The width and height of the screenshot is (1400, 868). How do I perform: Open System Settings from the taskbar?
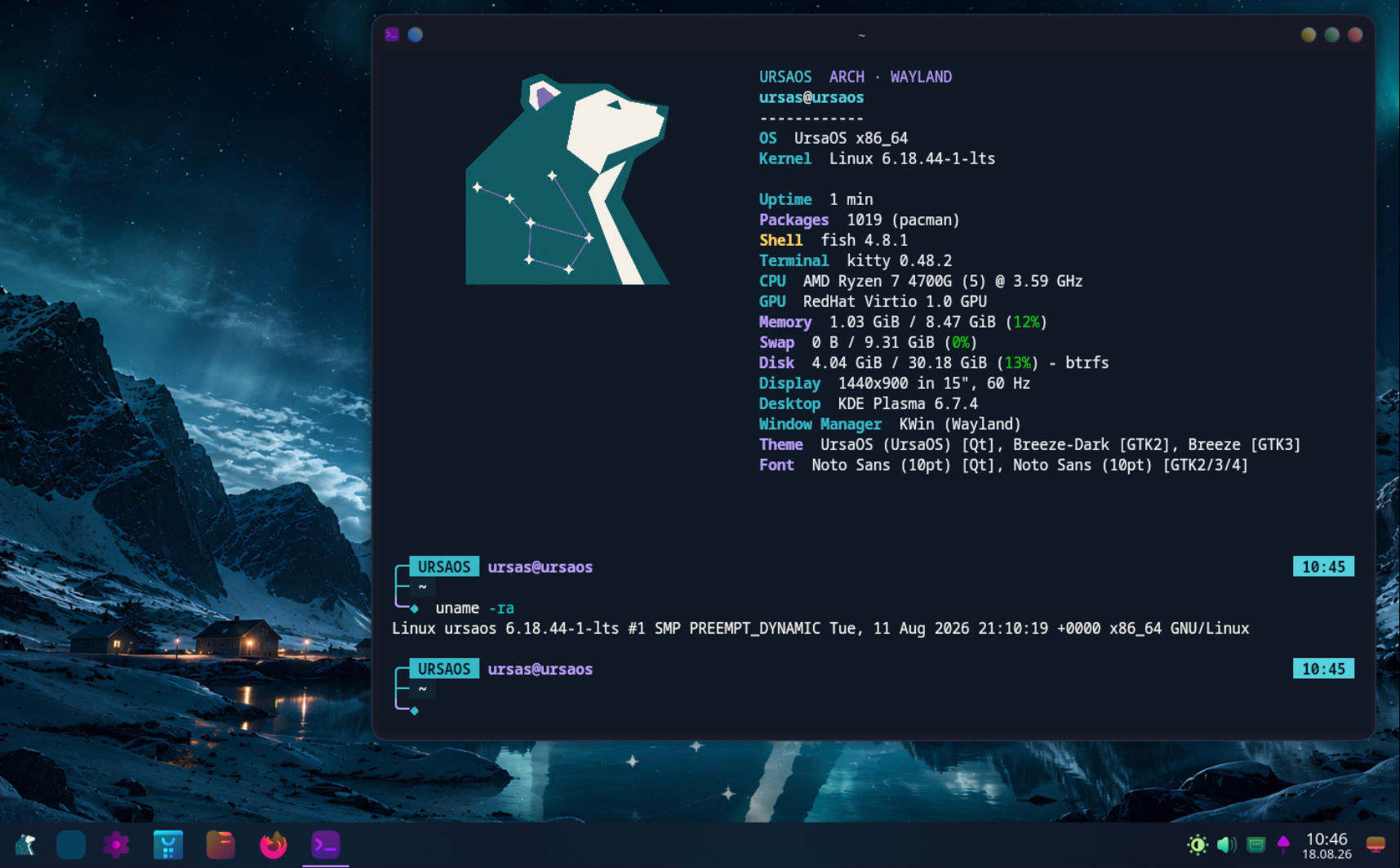[116, 845]
